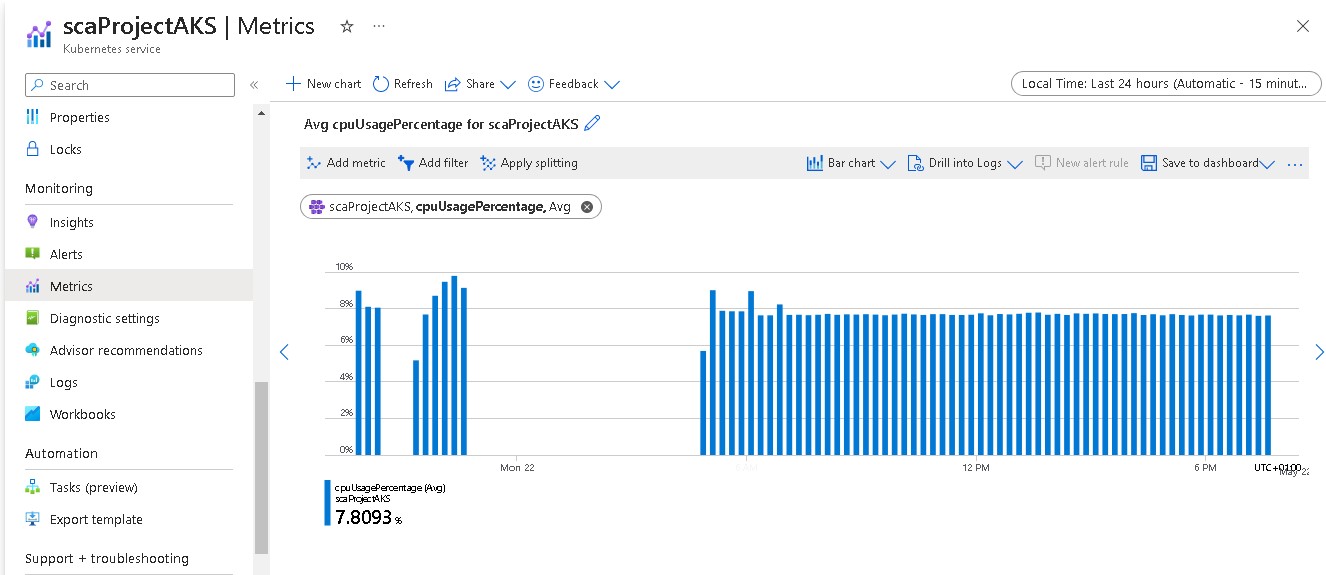Click New alert rule
The image size is (1326, 575).
1082,163
